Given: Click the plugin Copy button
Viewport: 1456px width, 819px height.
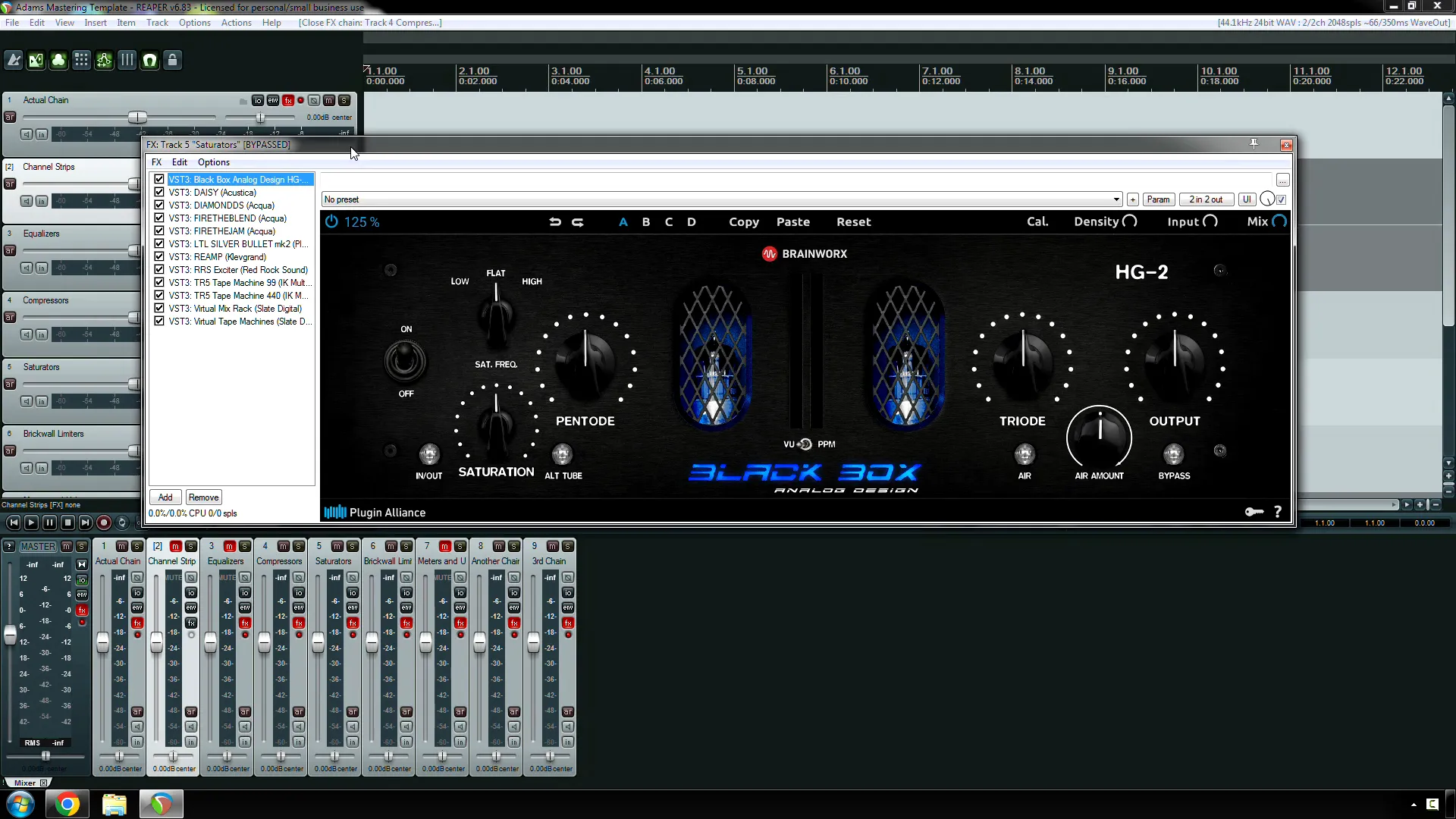Looking at the screenshot, I should coord(744,221).
